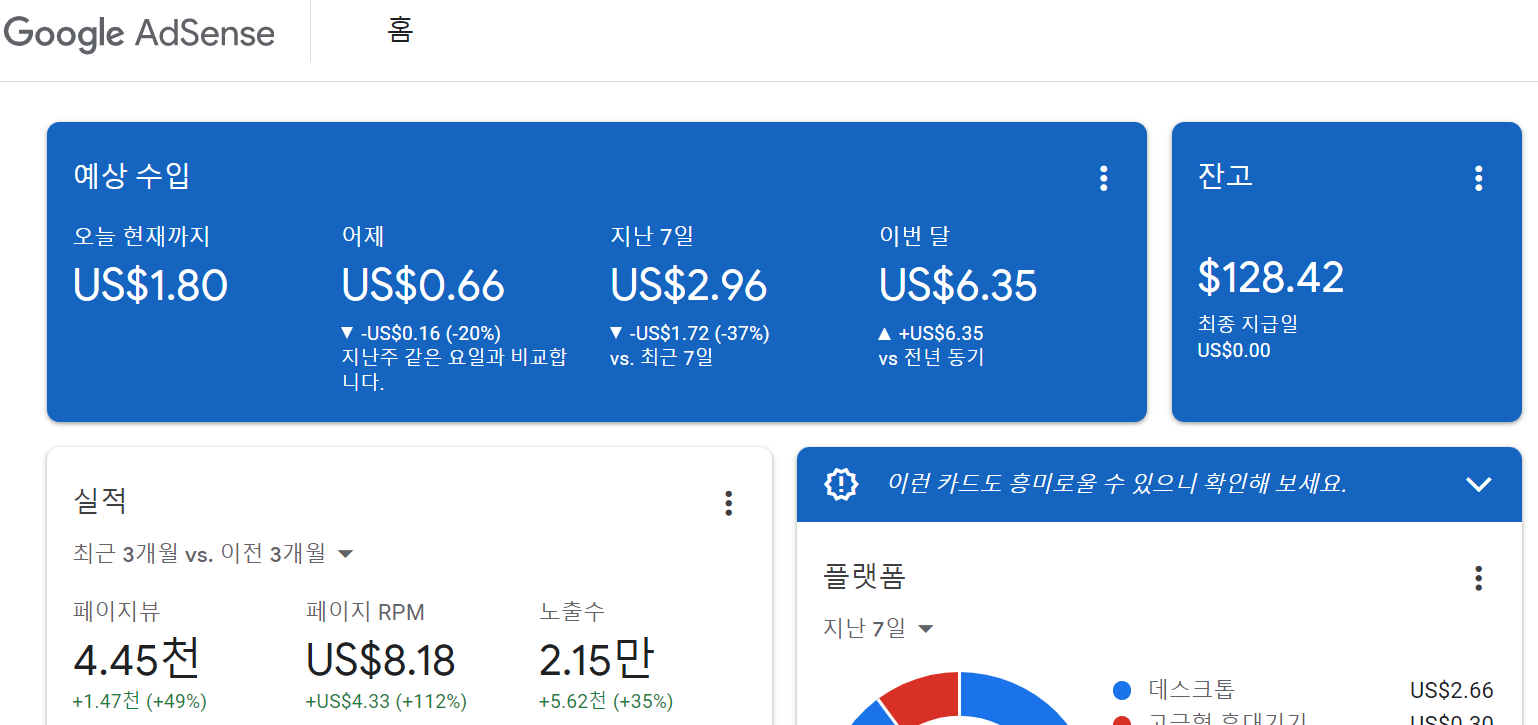The width and height of the screenshot is (1538, 725).
Task: Click the +5.62천 (+35%) impressions change
Action: [606, 701]
